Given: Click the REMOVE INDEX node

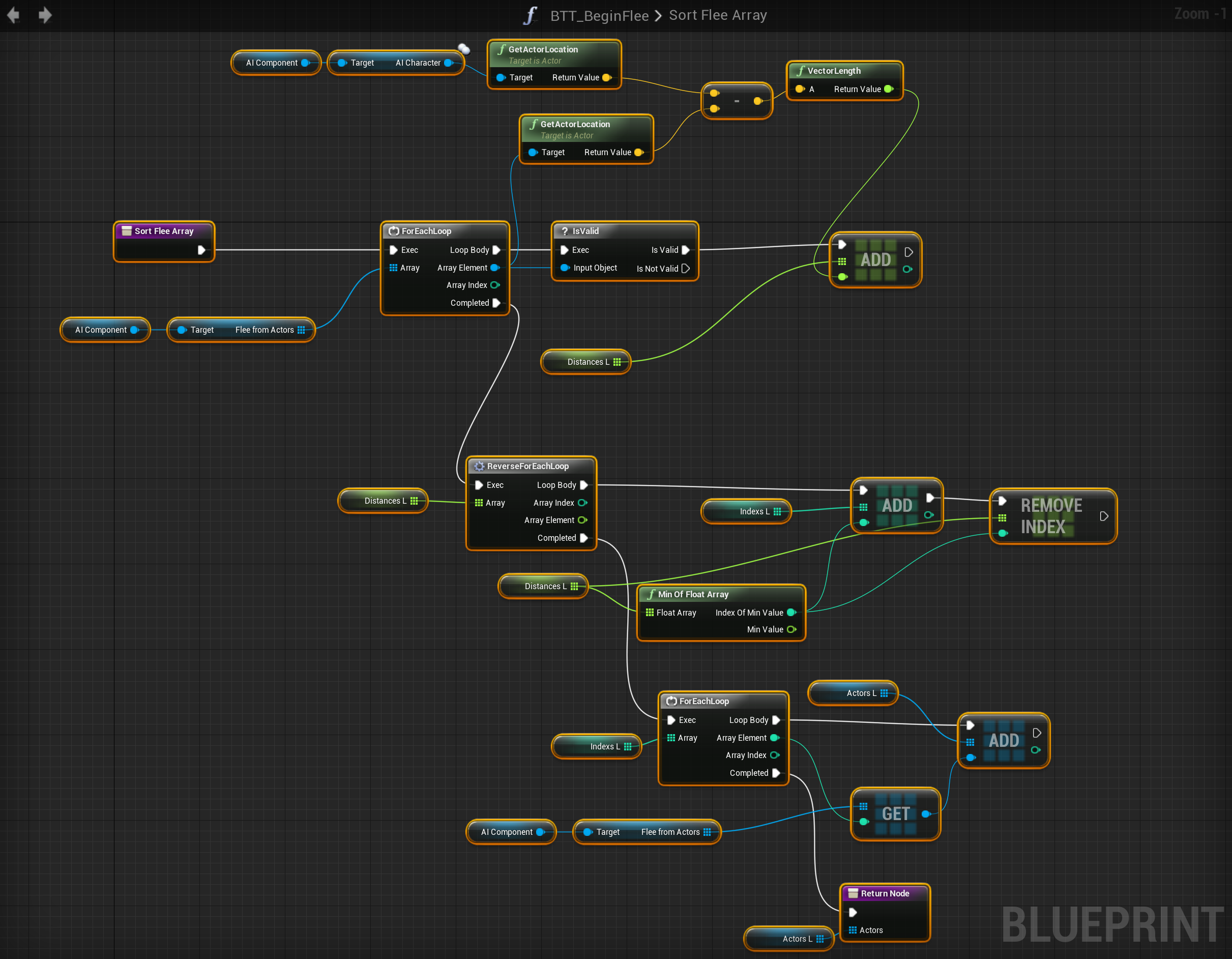Looking at the screenshot, I should (1051, 516).
